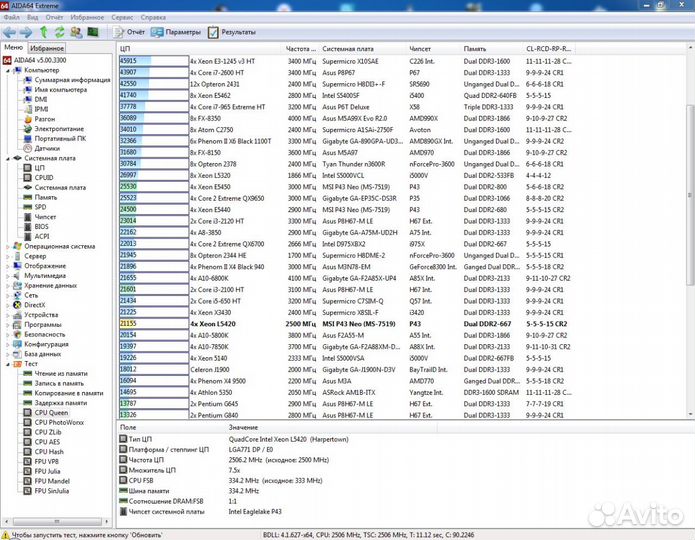Expand the Сервер node
Screen dimensions: 695x540
(x=8, y=256)
